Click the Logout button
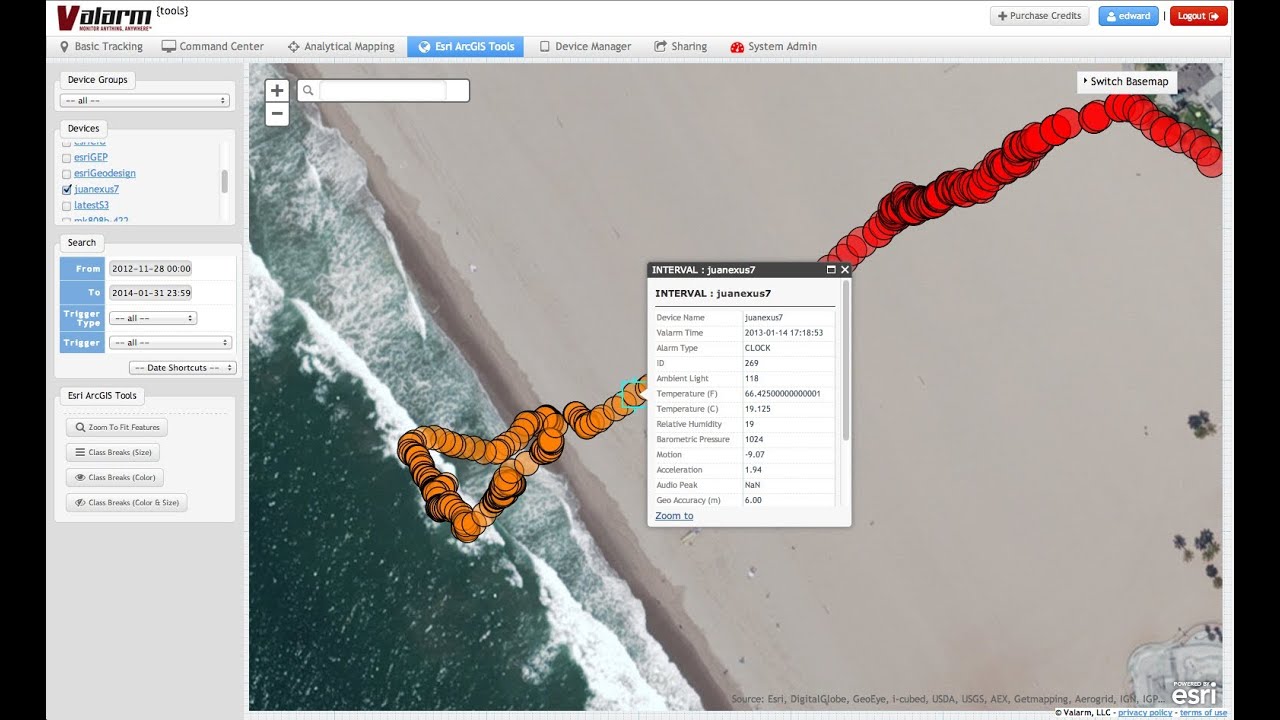The height and width of the screenshot is (720, 1280). click(x=1198, y=16)
